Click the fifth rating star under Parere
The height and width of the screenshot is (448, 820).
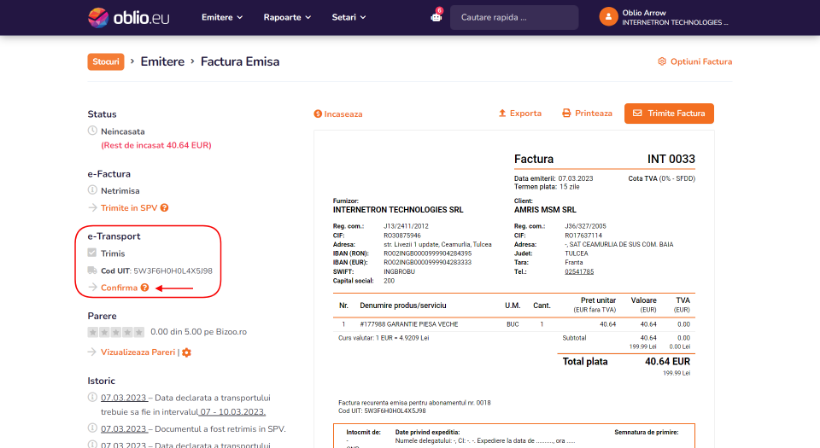139,332
